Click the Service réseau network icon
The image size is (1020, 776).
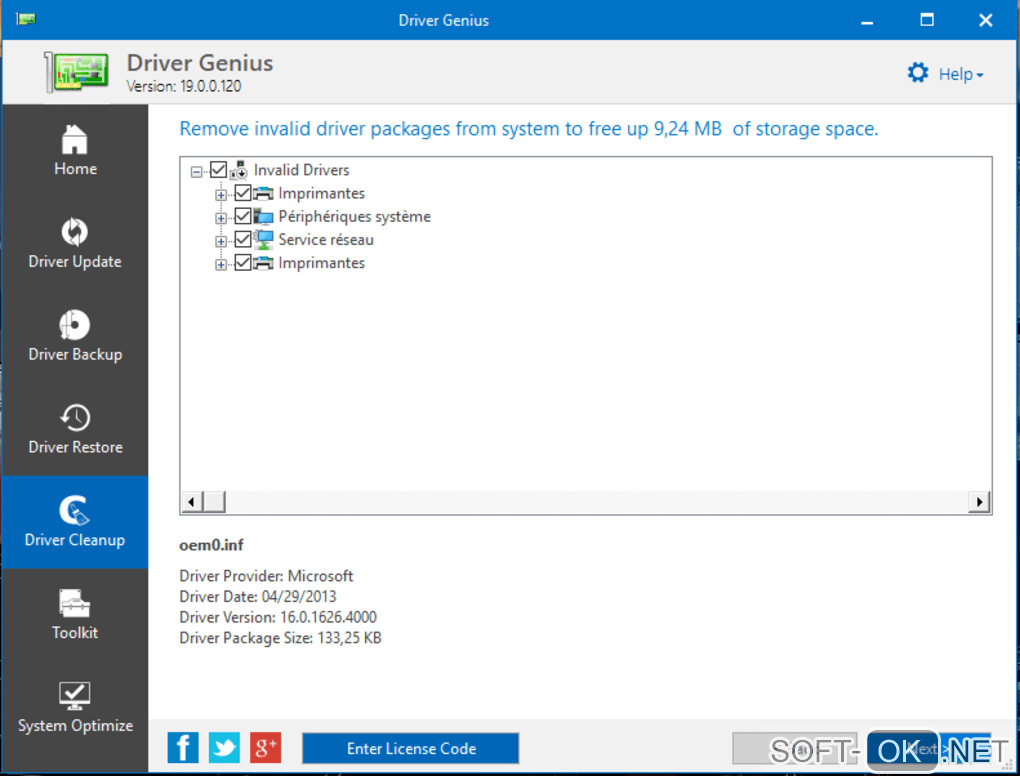[263, 240]
